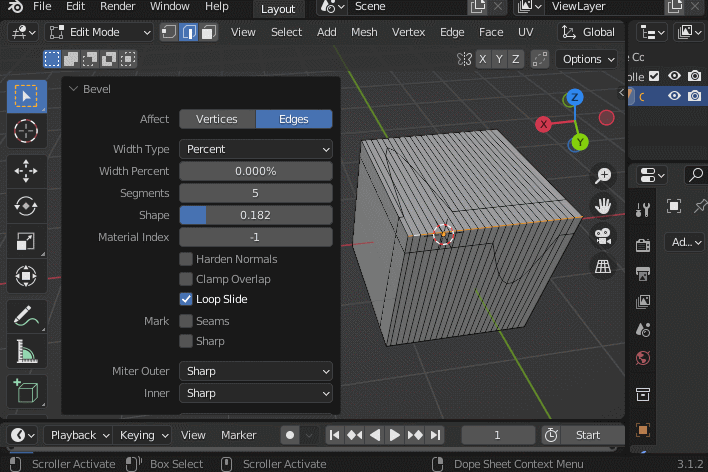Uncheck the Loop Slide option
The image size is (708, 472).
pyautogui.click(x=186, y=299)
